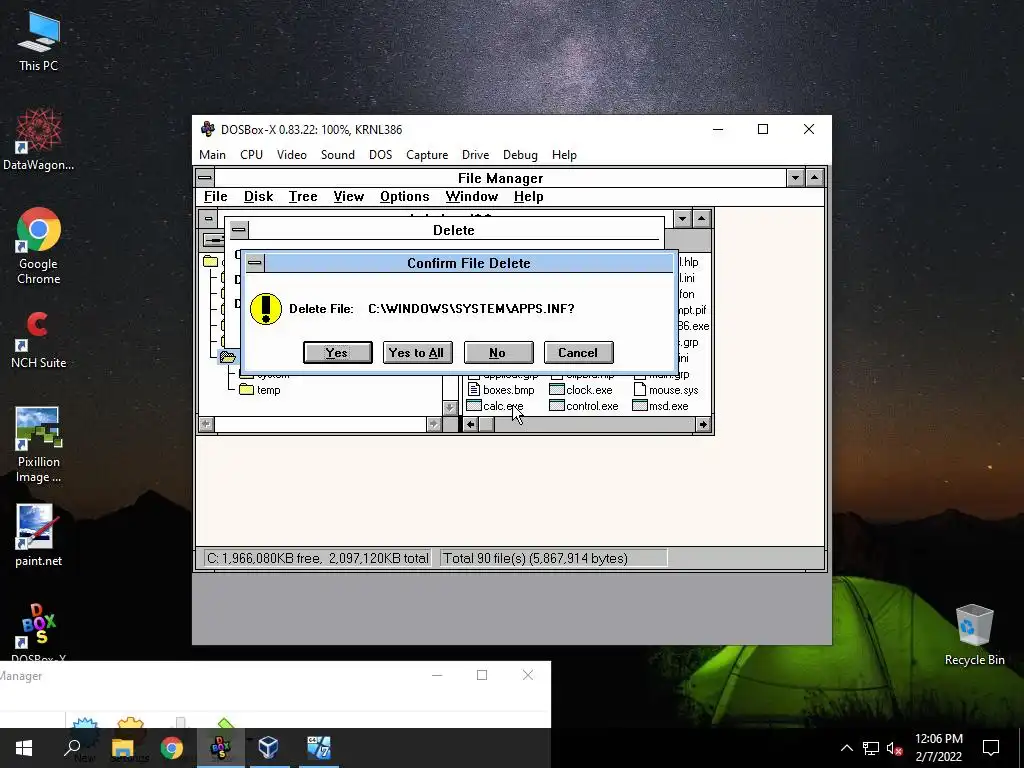The width and height of the screenshot is (1024, 768).
Task: Select clock.exe file
Action: click(x=581, y=390)
